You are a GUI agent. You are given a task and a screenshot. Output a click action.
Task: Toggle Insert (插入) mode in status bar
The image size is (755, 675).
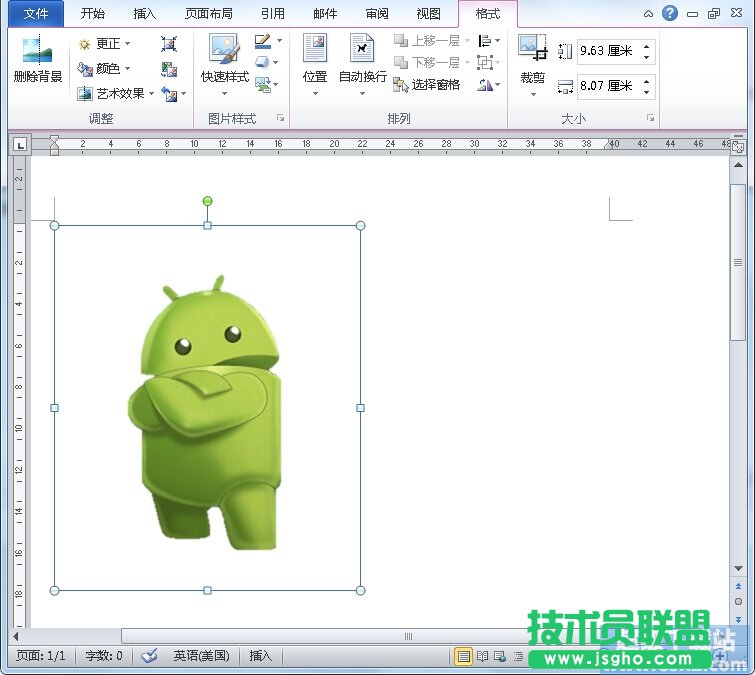[260, 656]
